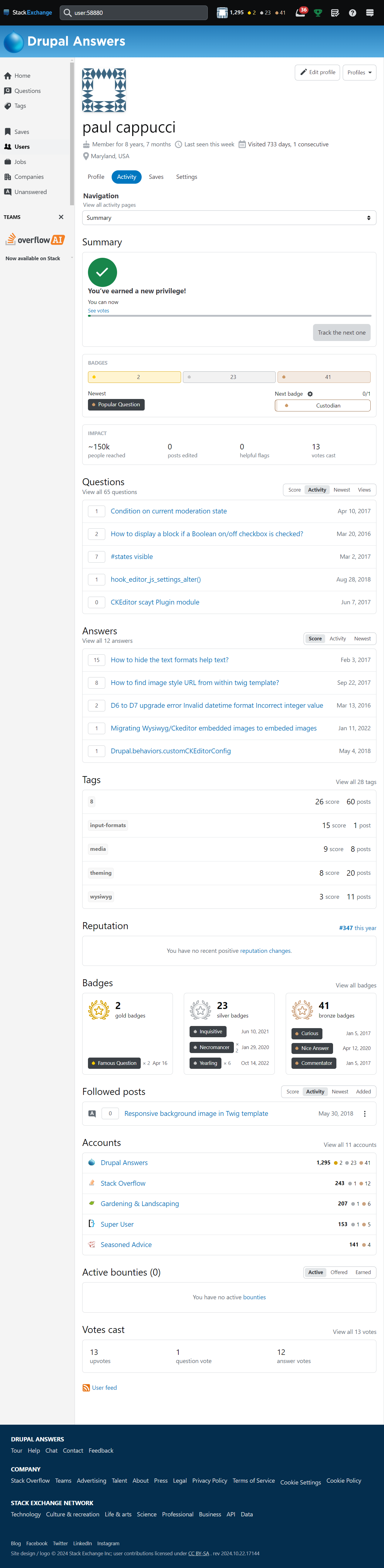Click in the search box
Image resolution: width=384 pixels, height=1568 pixels.
139,12
